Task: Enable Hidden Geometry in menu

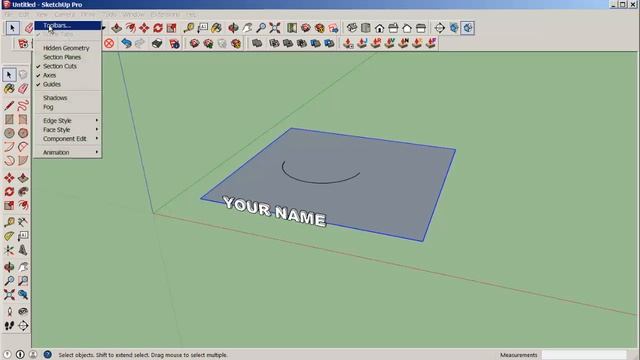Action: (67, 48)
